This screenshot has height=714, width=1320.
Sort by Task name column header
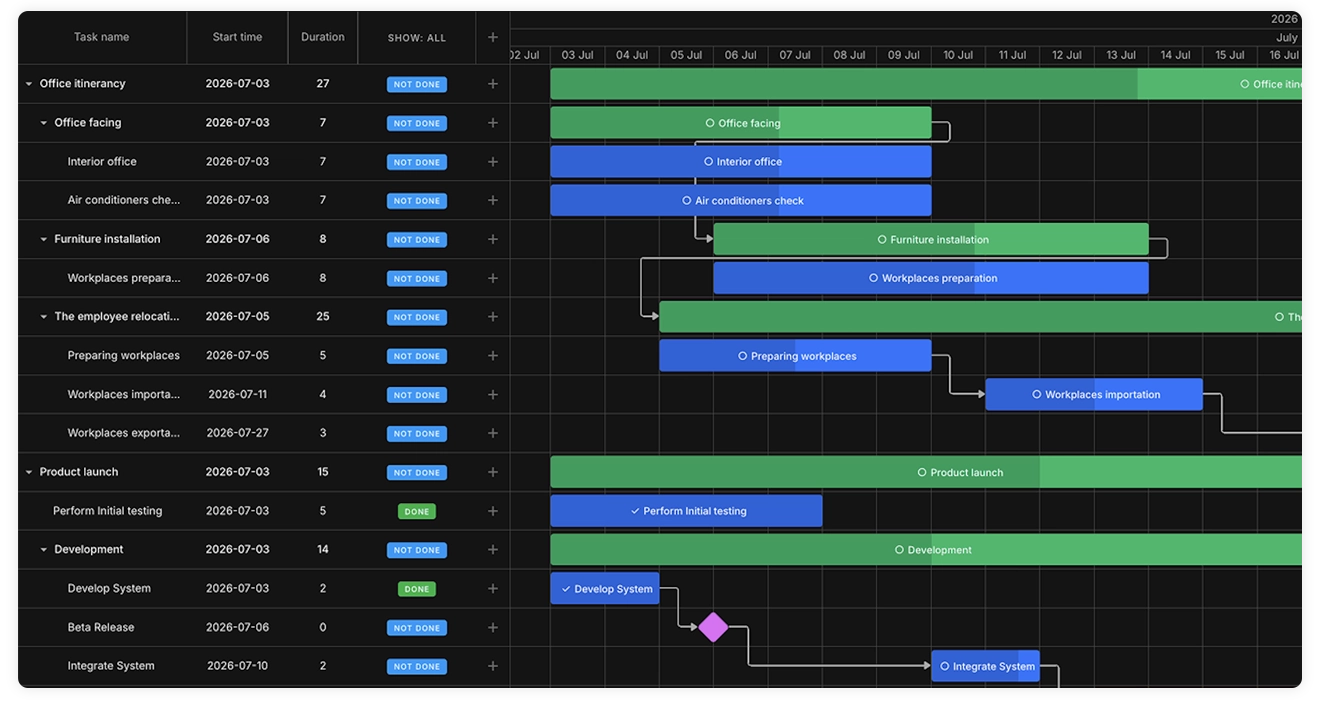point(102,37)
